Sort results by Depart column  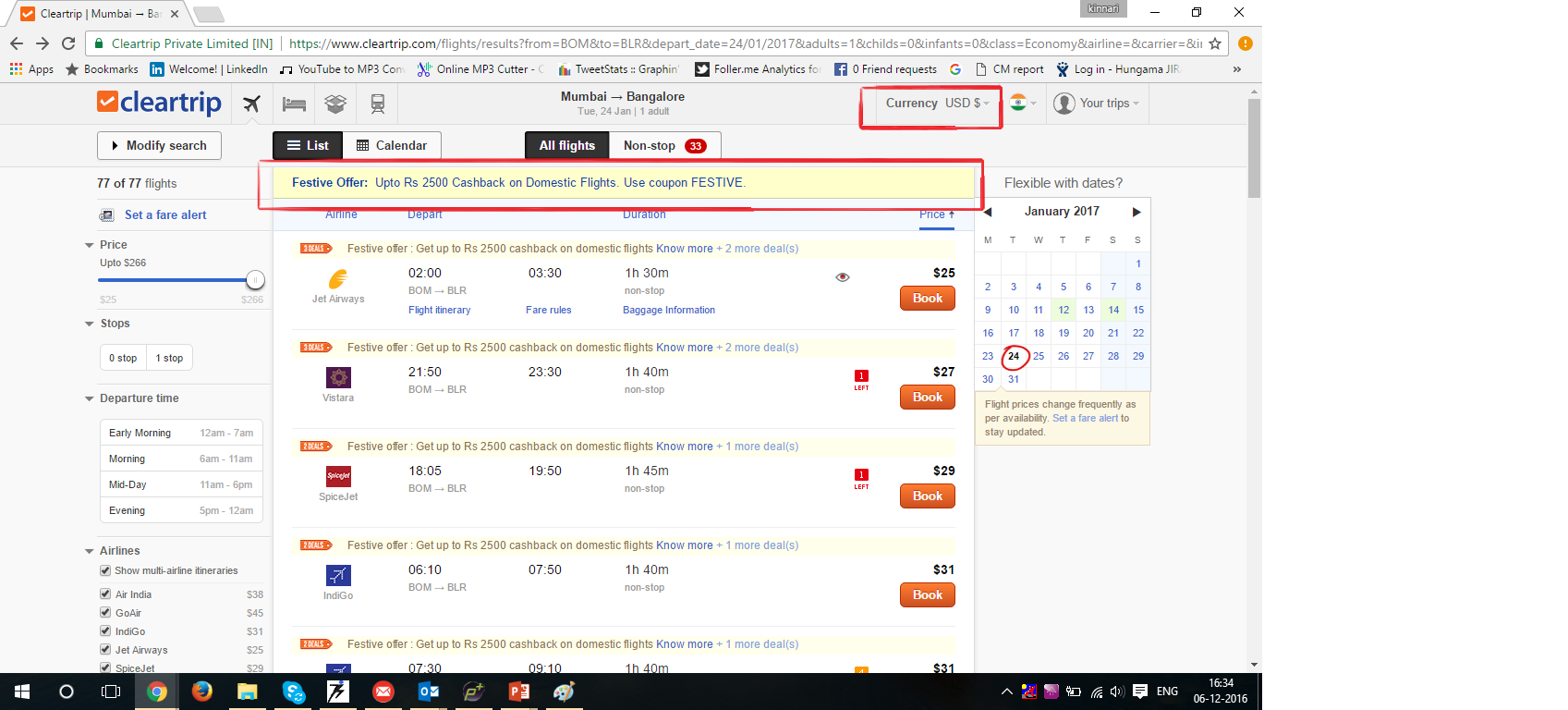425,214
